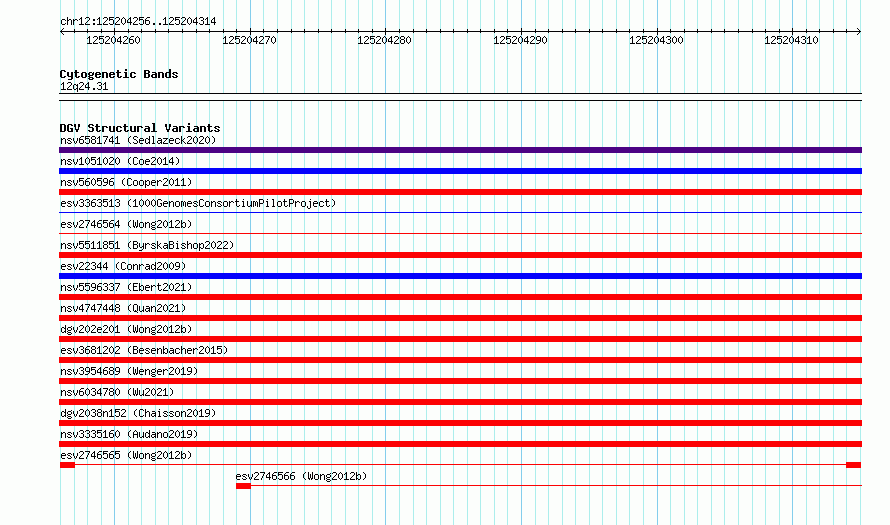
Task: Select esv22344 (Conrad2009) variant label
Action: click(123, 266)
